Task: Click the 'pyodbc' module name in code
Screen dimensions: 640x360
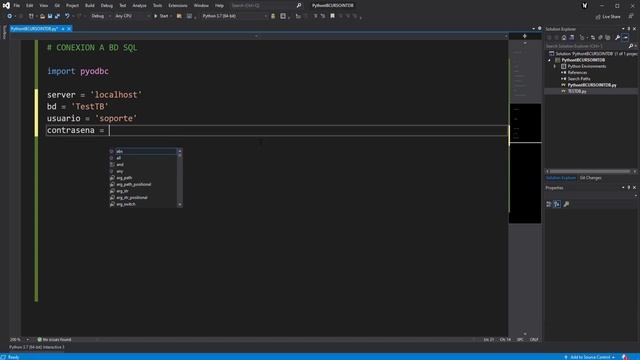Action: coord(94,71)
